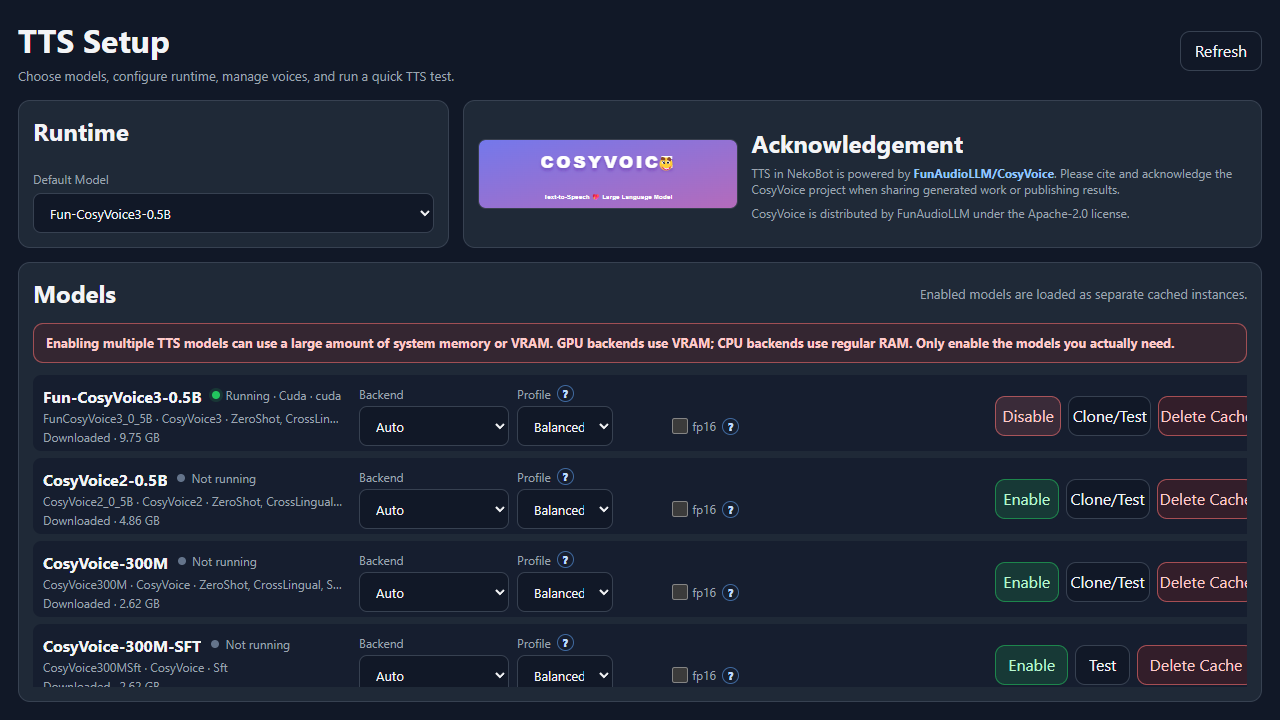Open the FunAudioLLM/CosyVoice link
Image resolution: width=1280 pixels, height=720 pixels.
click(x=984, y=174)
